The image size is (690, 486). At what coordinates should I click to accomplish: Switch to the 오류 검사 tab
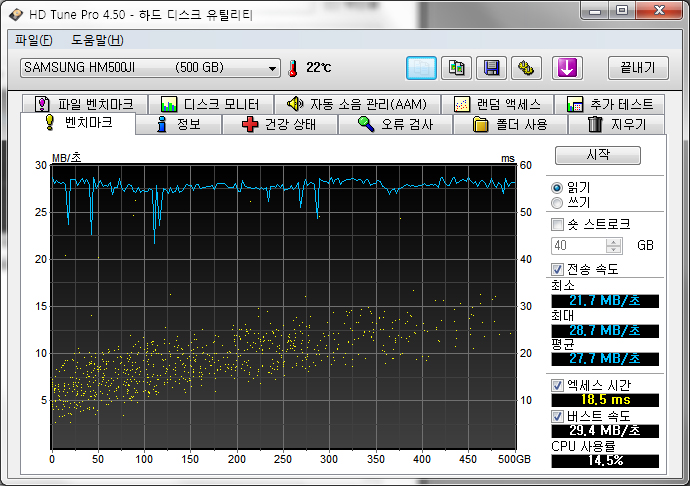[x=394, y=125]
